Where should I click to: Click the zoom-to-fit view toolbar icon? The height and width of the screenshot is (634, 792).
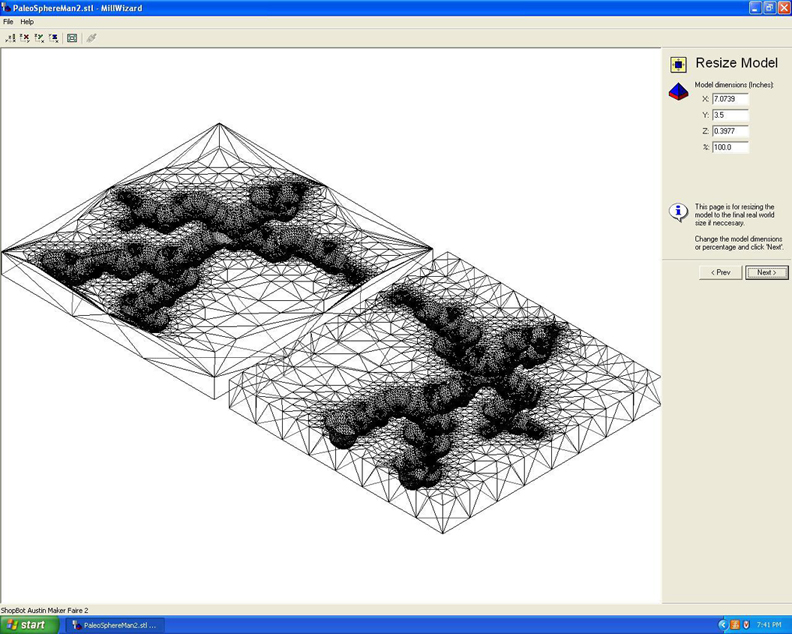tap(72, 38)
